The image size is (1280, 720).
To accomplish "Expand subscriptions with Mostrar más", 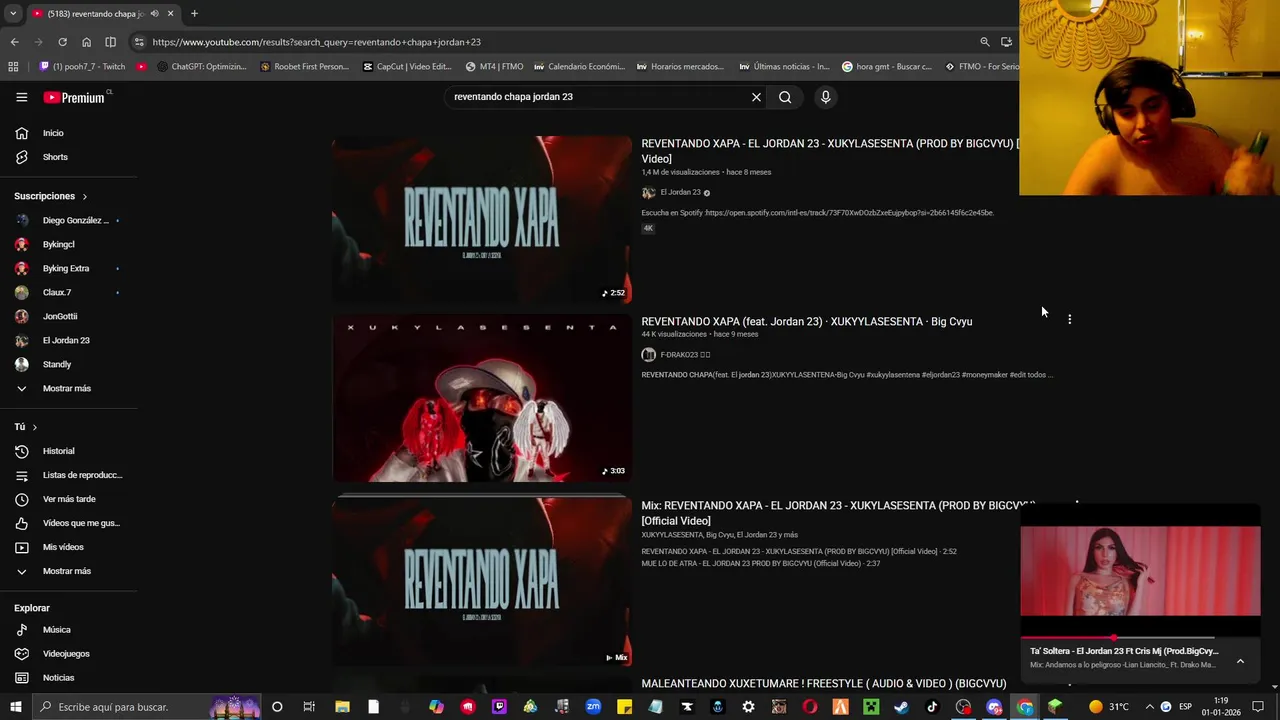I will 68,388.
